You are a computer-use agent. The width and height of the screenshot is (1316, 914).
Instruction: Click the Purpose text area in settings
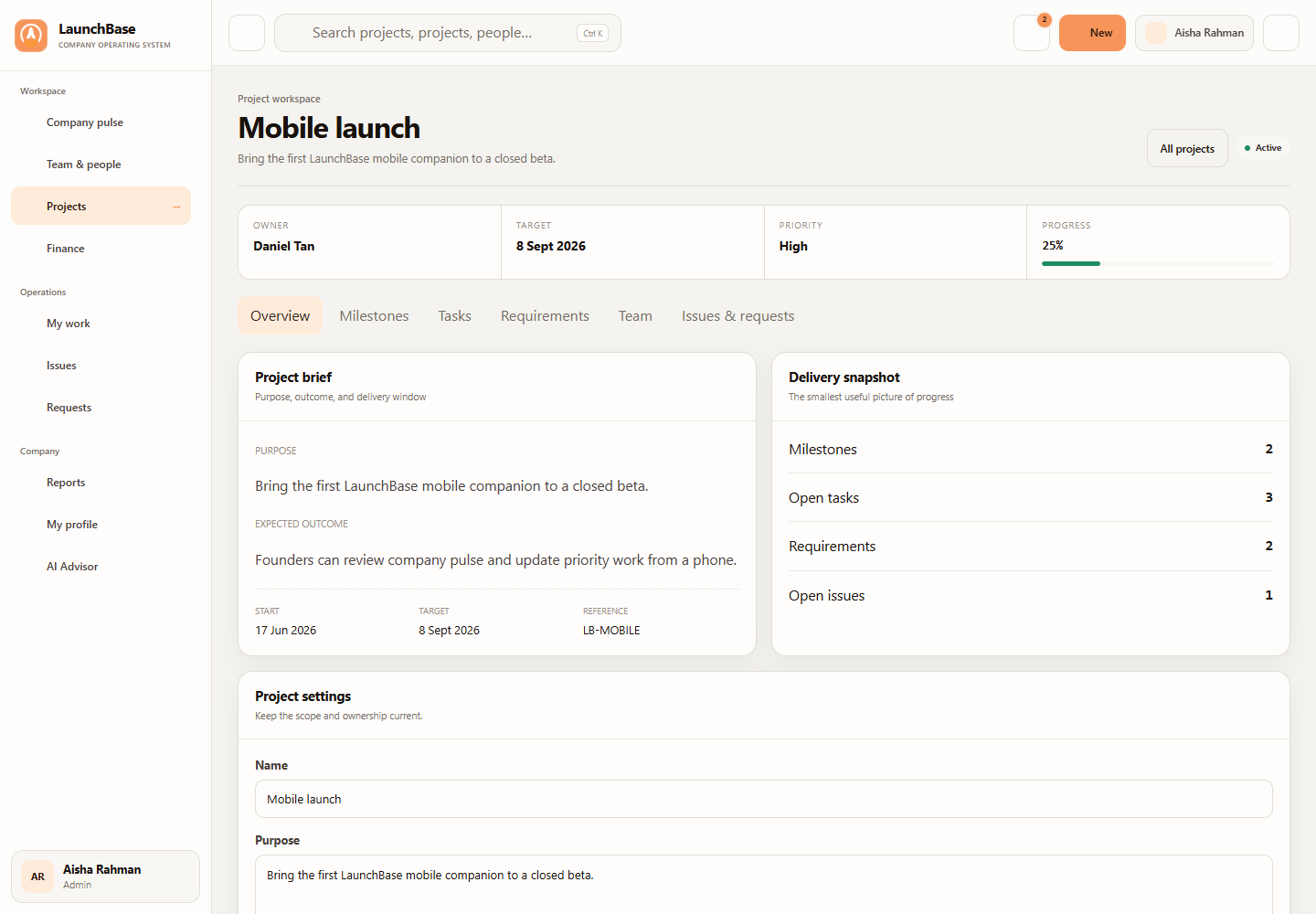pos(764,884)
